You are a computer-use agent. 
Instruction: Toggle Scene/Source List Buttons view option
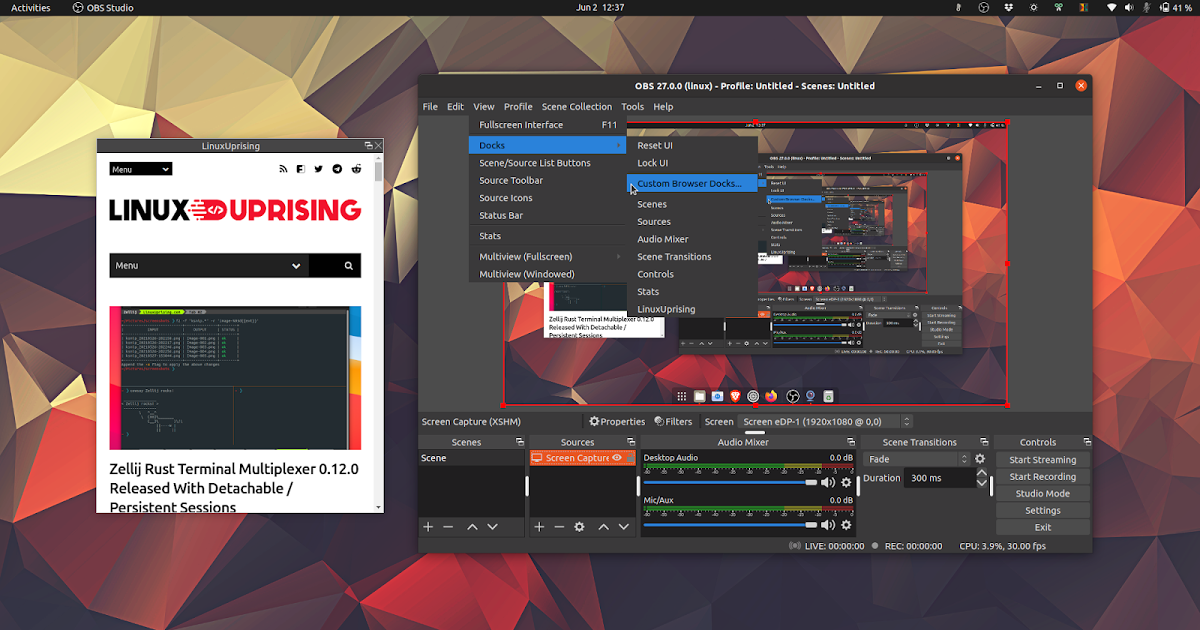547,163
